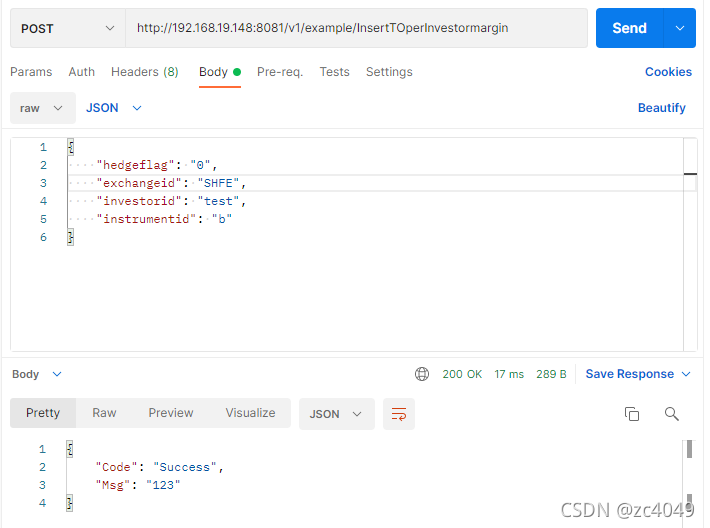Beautify the JSON request body
710x528 pixels.
click(662, 108)
